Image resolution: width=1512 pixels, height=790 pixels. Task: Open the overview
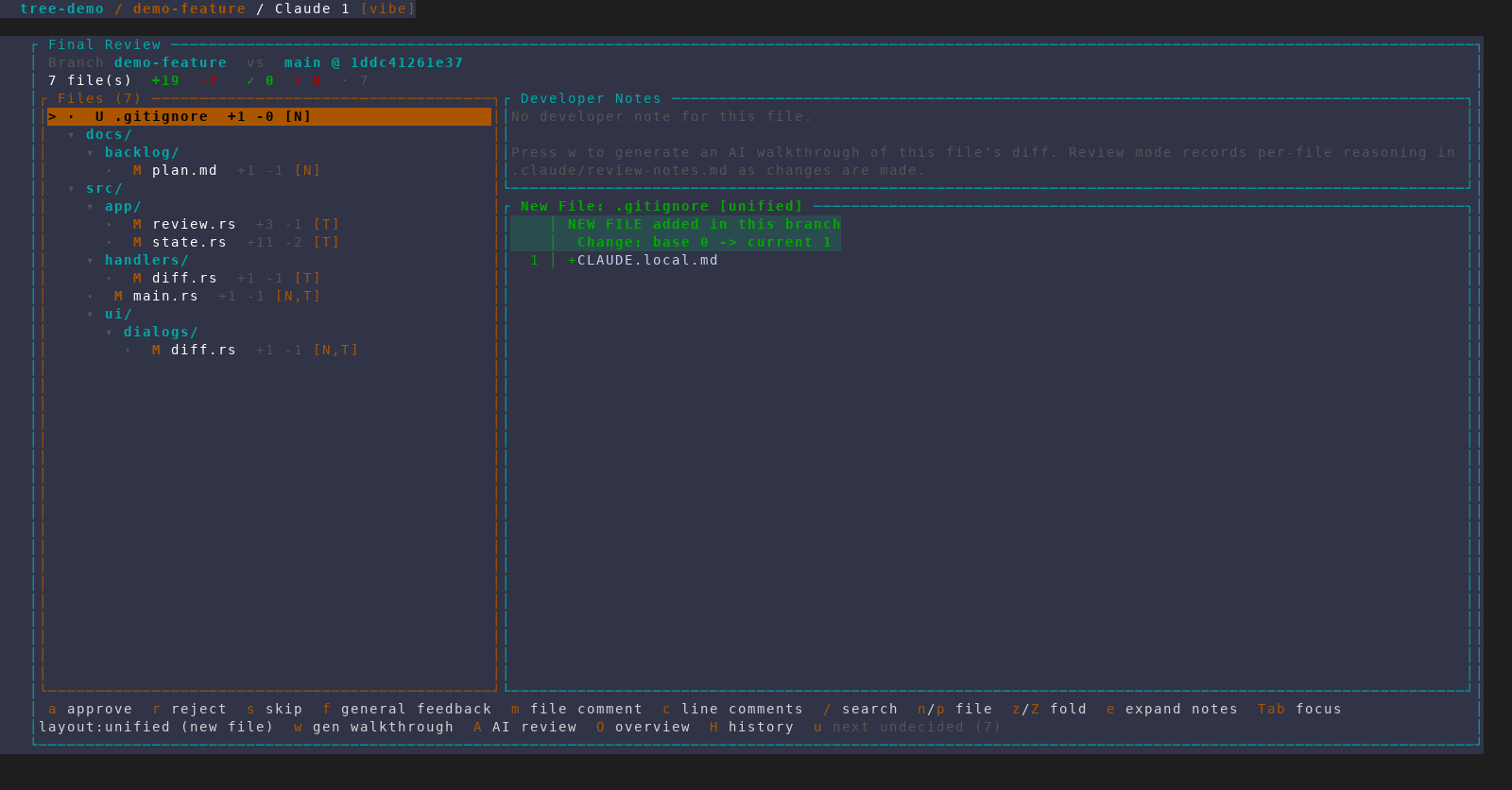point(643,727)
